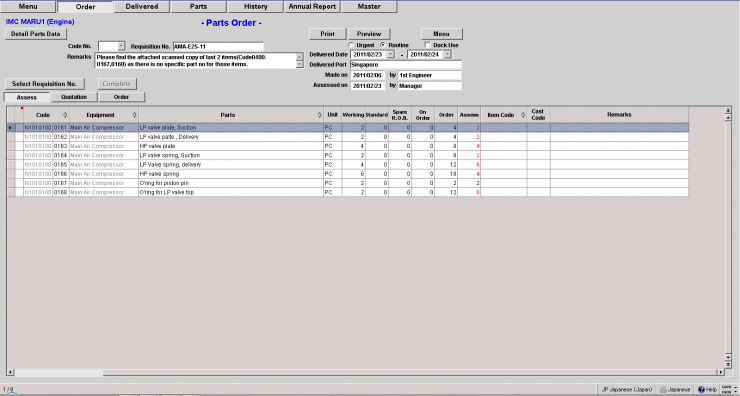Screen dimensions: 740x396
Task: Switch to the Quotation sub-tab
Action: click(74, 97)
